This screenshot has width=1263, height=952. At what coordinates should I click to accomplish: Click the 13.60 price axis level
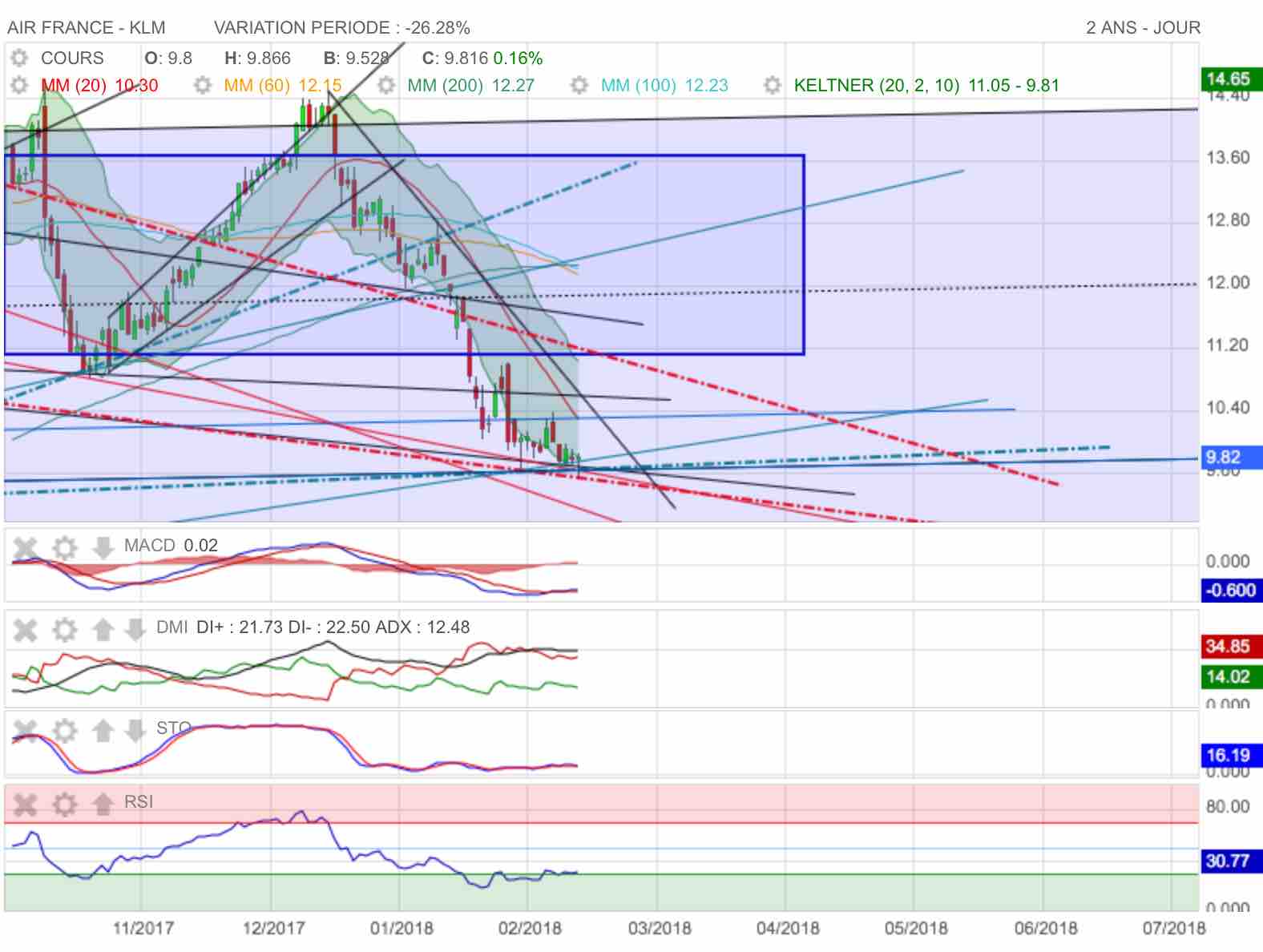tap(1228, 157)
